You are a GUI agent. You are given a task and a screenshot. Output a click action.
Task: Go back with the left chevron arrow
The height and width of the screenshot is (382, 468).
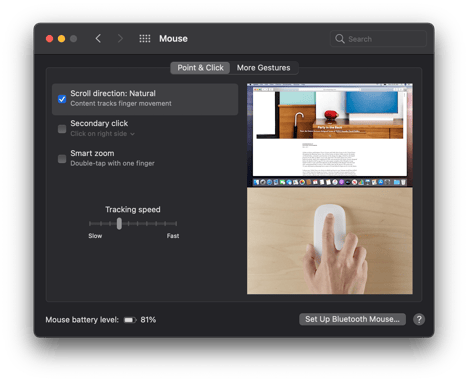(x=98, y=39)
